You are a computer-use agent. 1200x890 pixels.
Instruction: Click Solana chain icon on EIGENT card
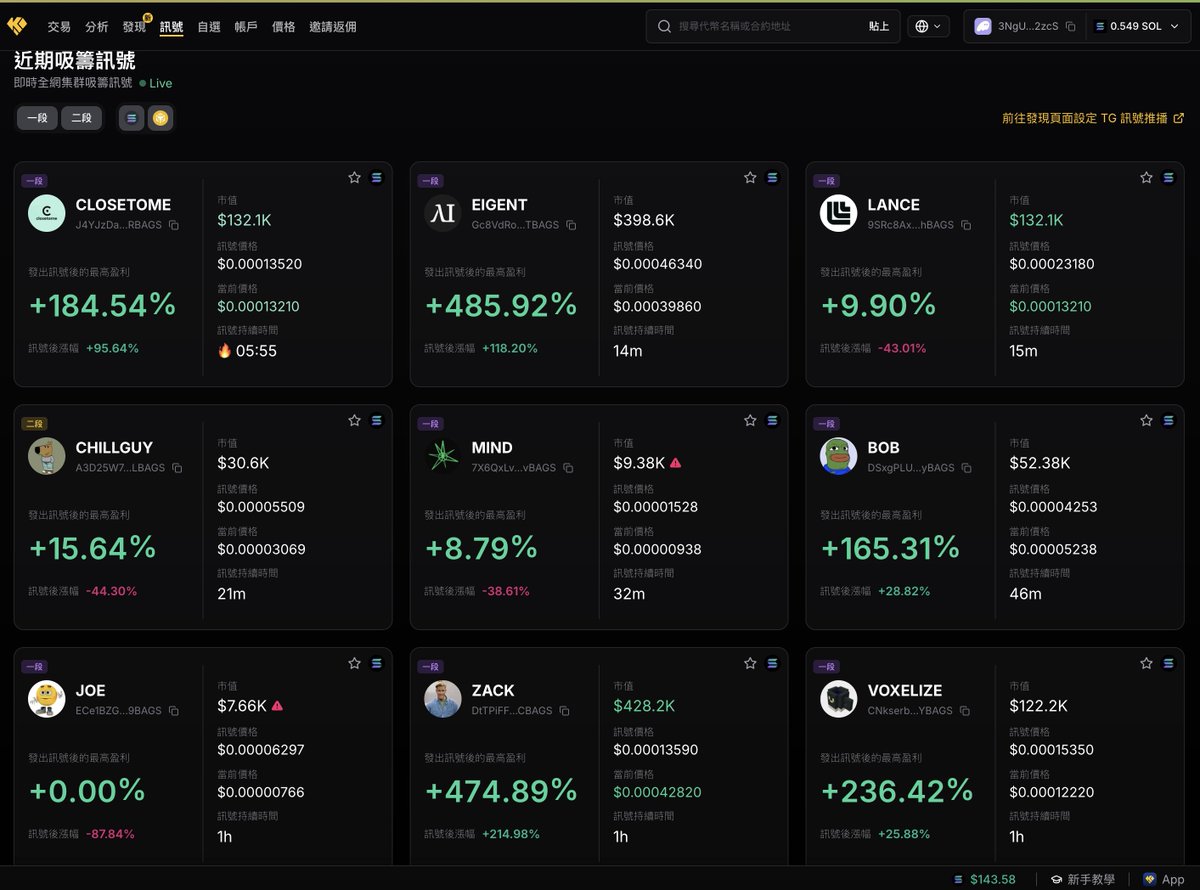point(772,178)
